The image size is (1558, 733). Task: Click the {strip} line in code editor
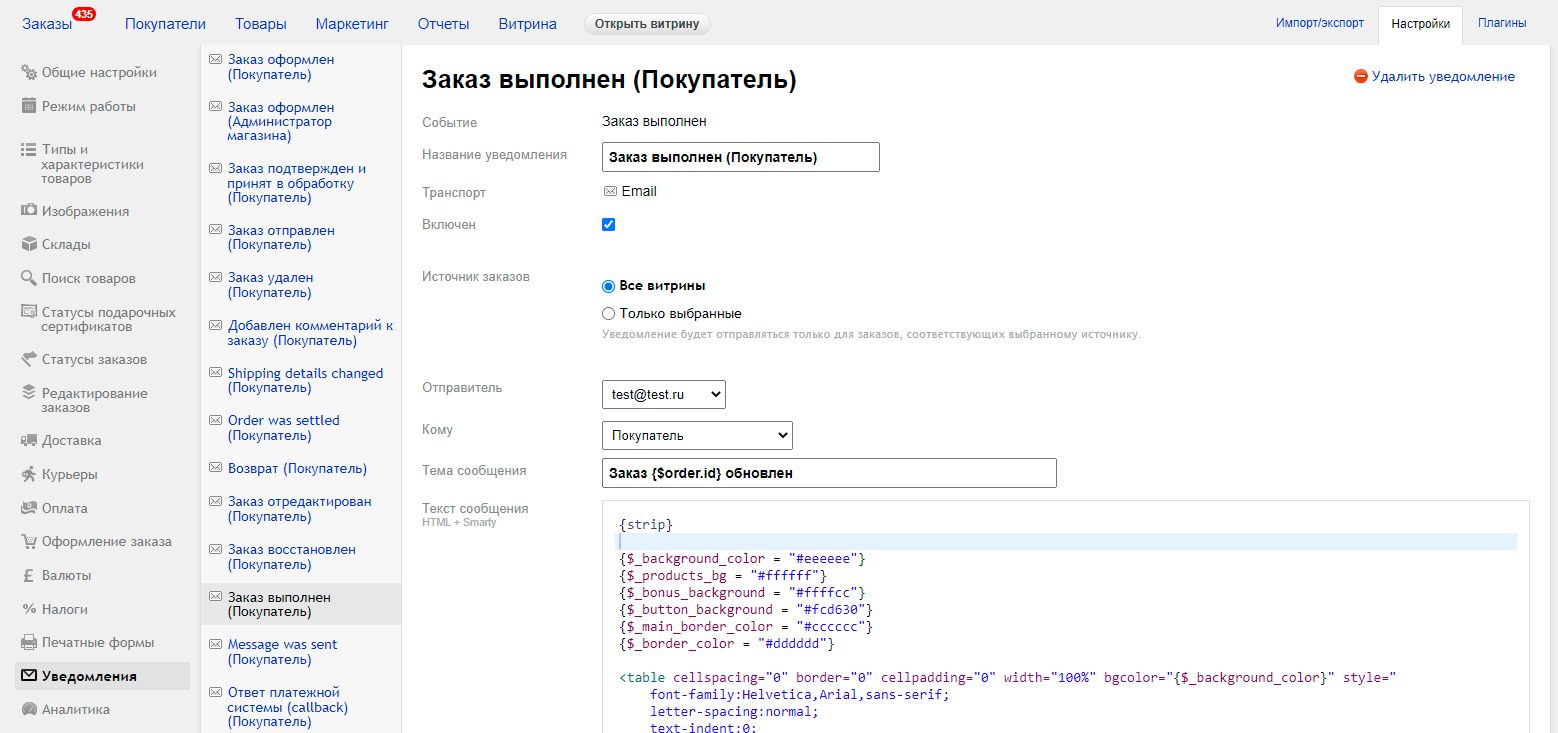(x=646, y=524)
